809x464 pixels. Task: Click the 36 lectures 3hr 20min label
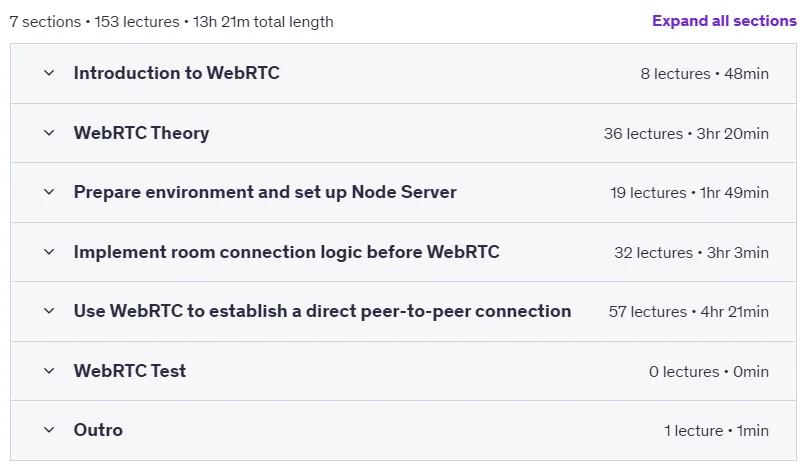pos(686,134)
